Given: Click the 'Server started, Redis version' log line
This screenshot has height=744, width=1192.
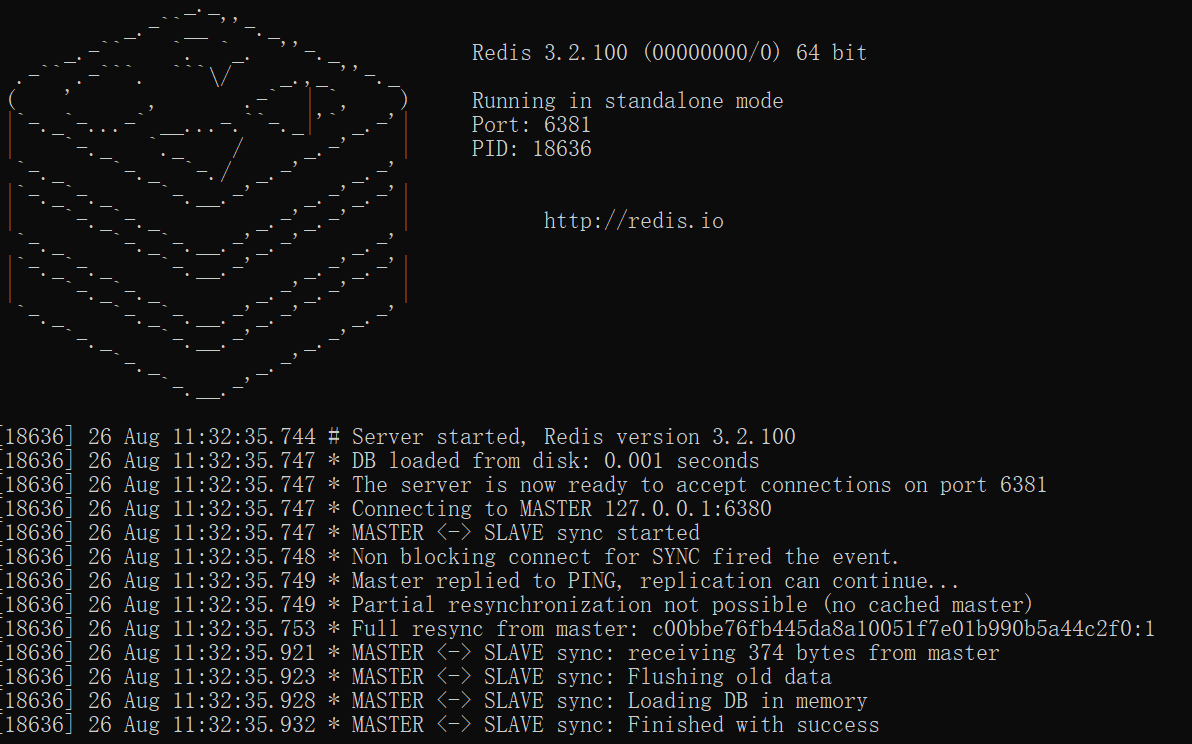Looking at the screenshot, I should point(398,437).
